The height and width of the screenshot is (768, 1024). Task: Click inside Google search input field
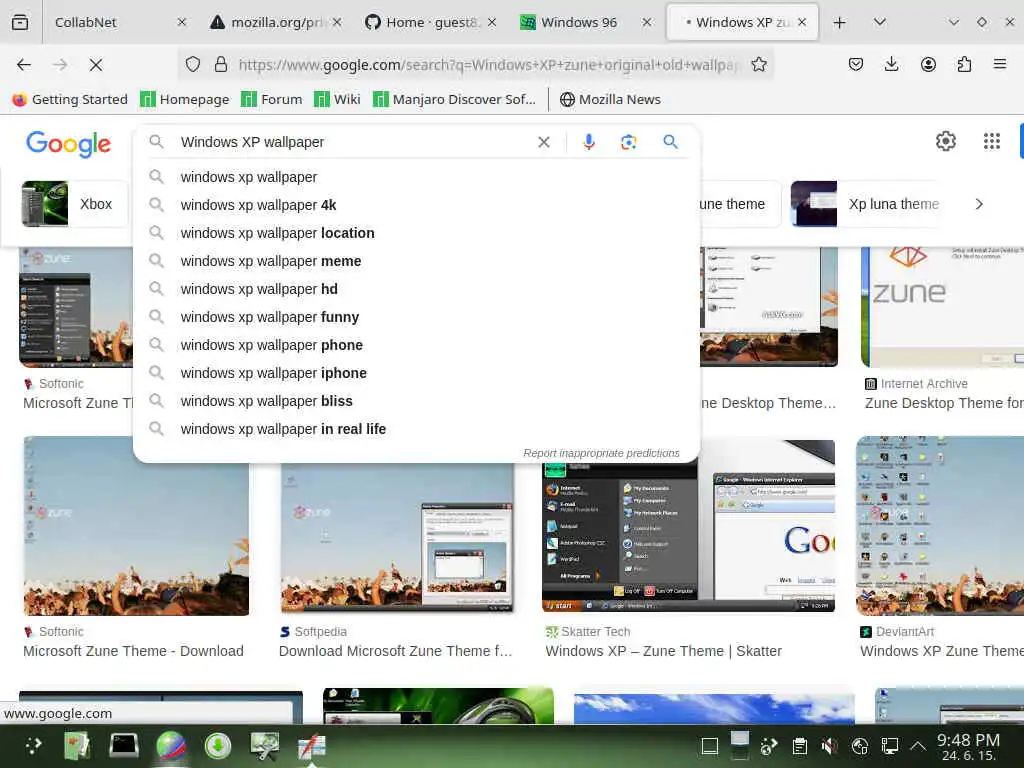(353, 142)
